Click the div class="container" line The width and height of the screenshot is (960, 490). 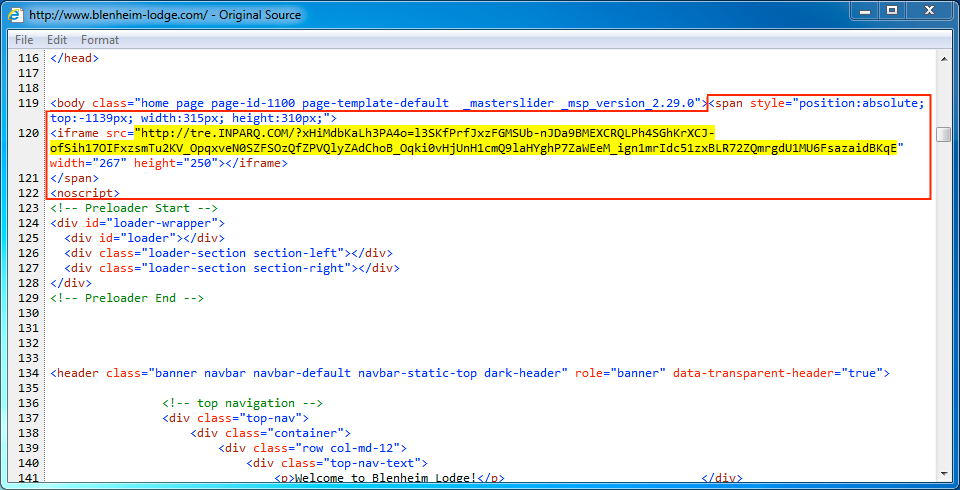pyautogui.click(x=270, y=432)
